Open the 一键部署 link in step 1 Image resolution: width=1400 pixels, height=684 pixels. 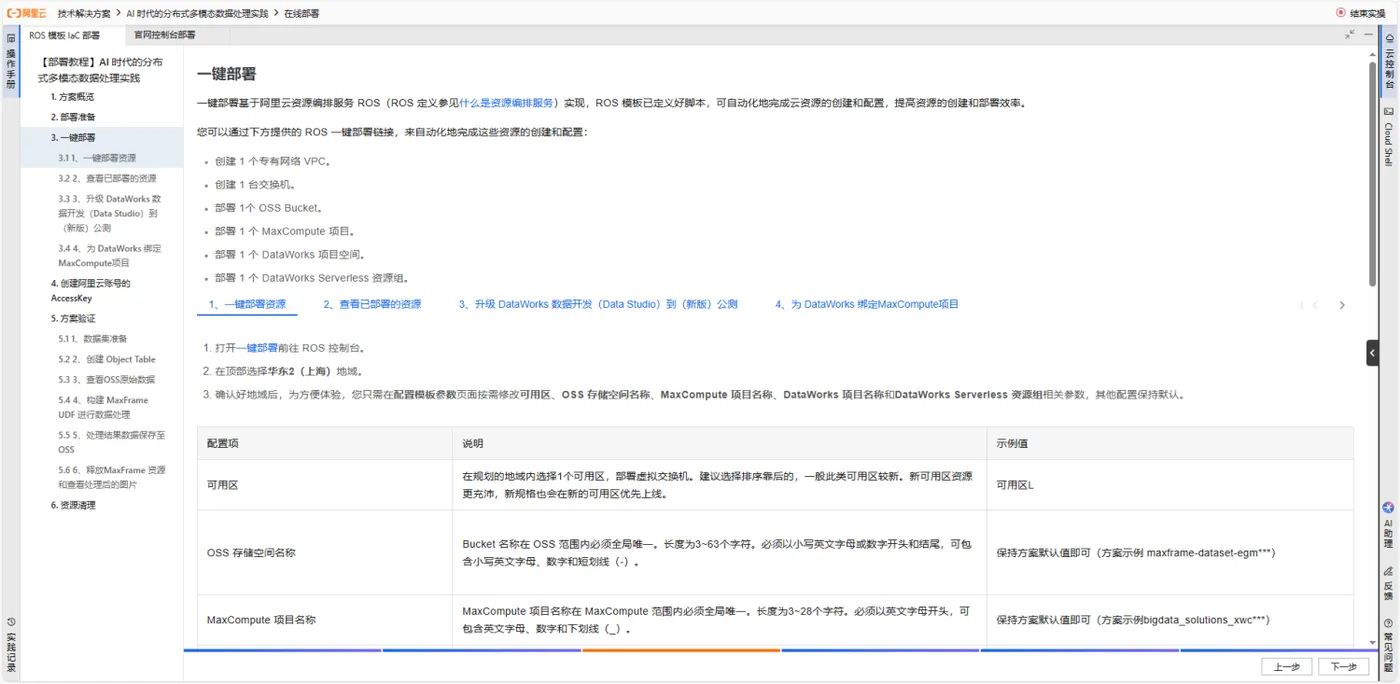257,348
